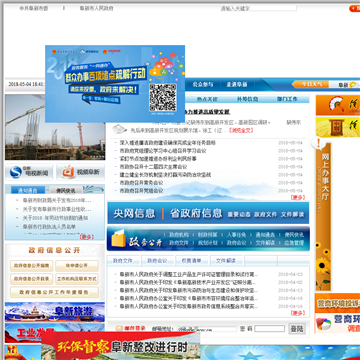Click the exclamation mark bubble above 网上办事大厅
This screenshot has width=360, height=360.
319,144
